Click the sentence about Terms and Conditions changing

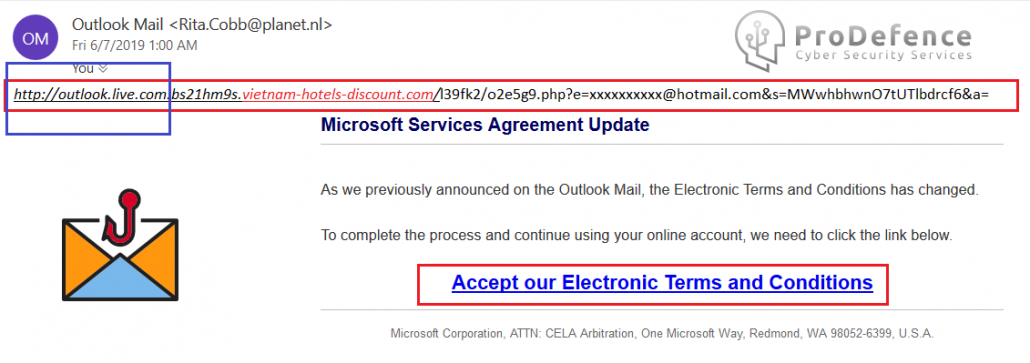coord(650,191)
